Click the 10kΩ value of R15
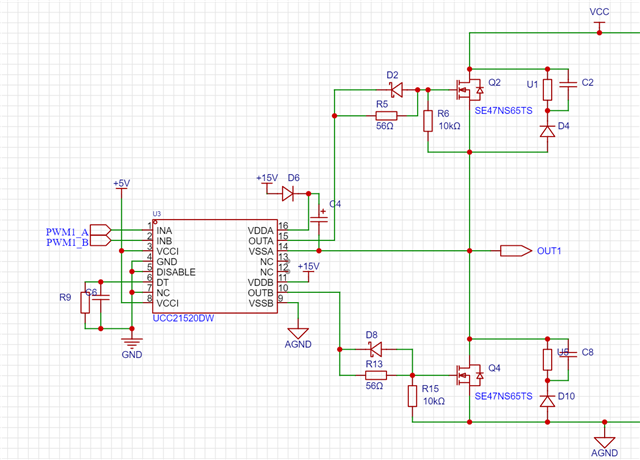640x460 pixels. tap(434, 401)
